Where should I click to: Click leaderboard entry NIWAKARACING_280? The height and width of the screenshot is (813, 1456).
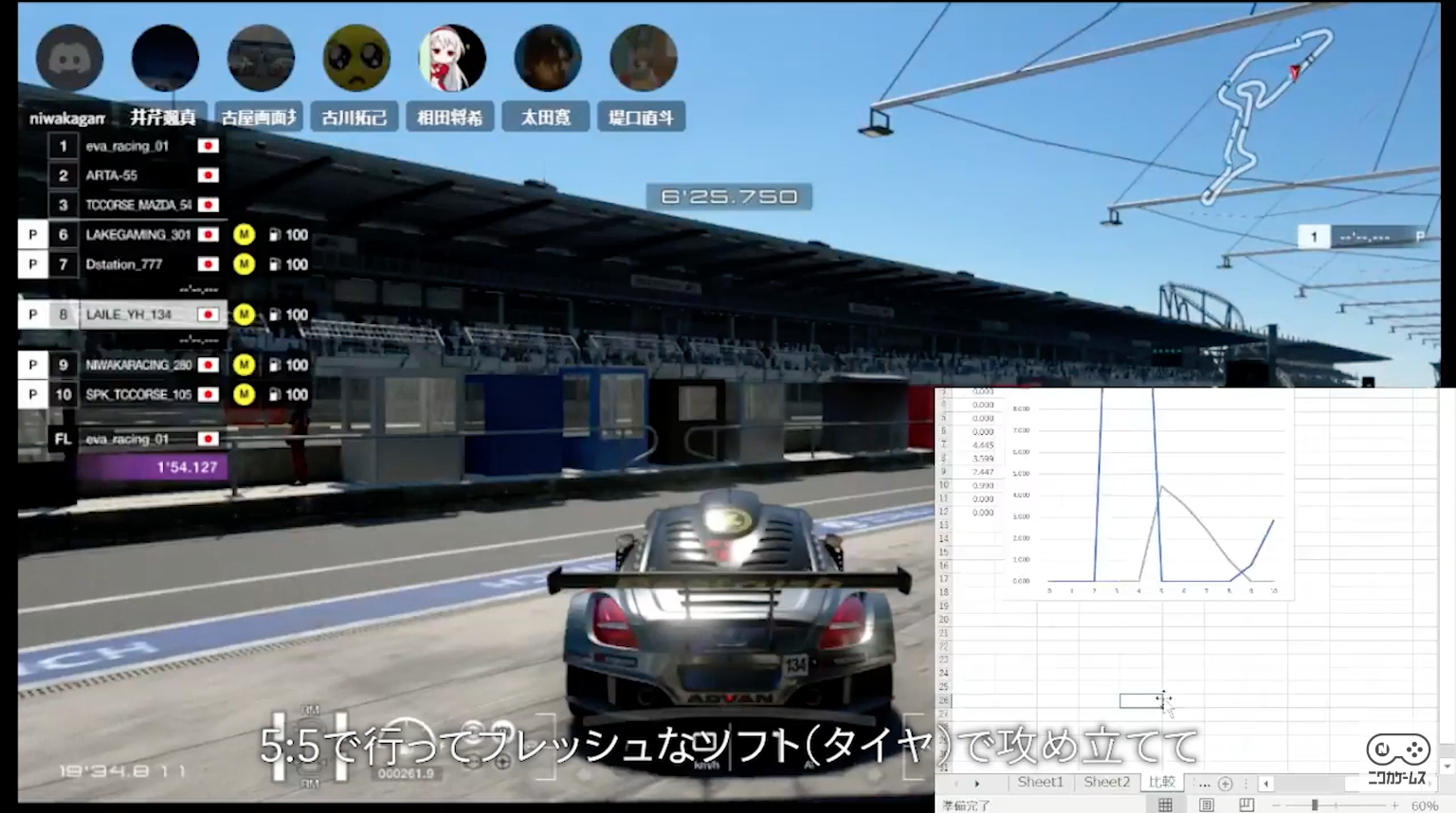(x=136, y=365)
